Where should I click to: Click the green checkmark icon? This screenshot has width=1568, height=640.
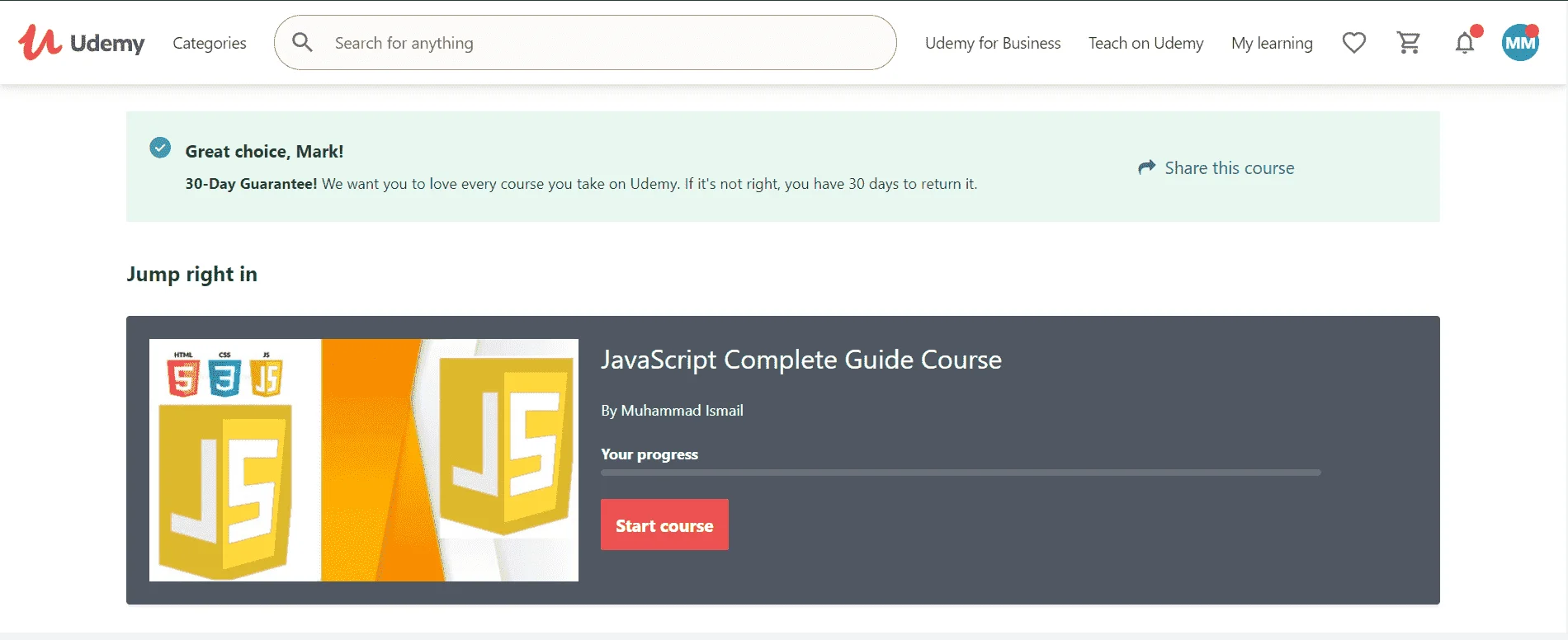(x=160, y=148)
